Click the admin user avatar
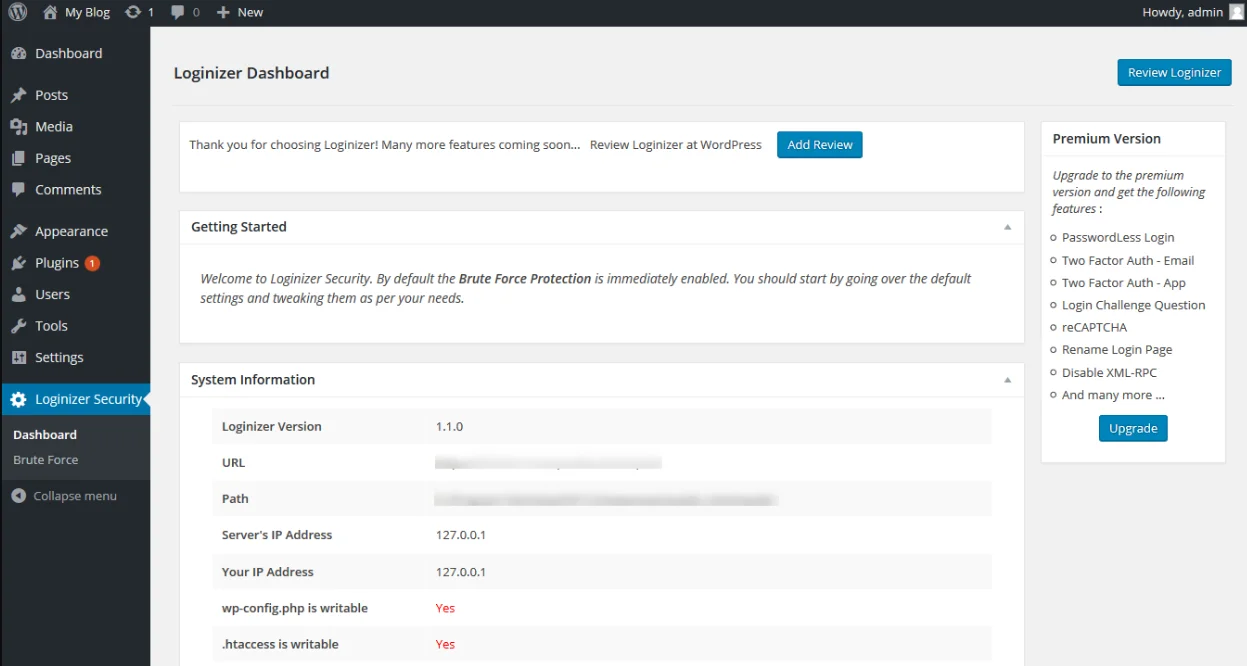 [x=1237, y=12]
